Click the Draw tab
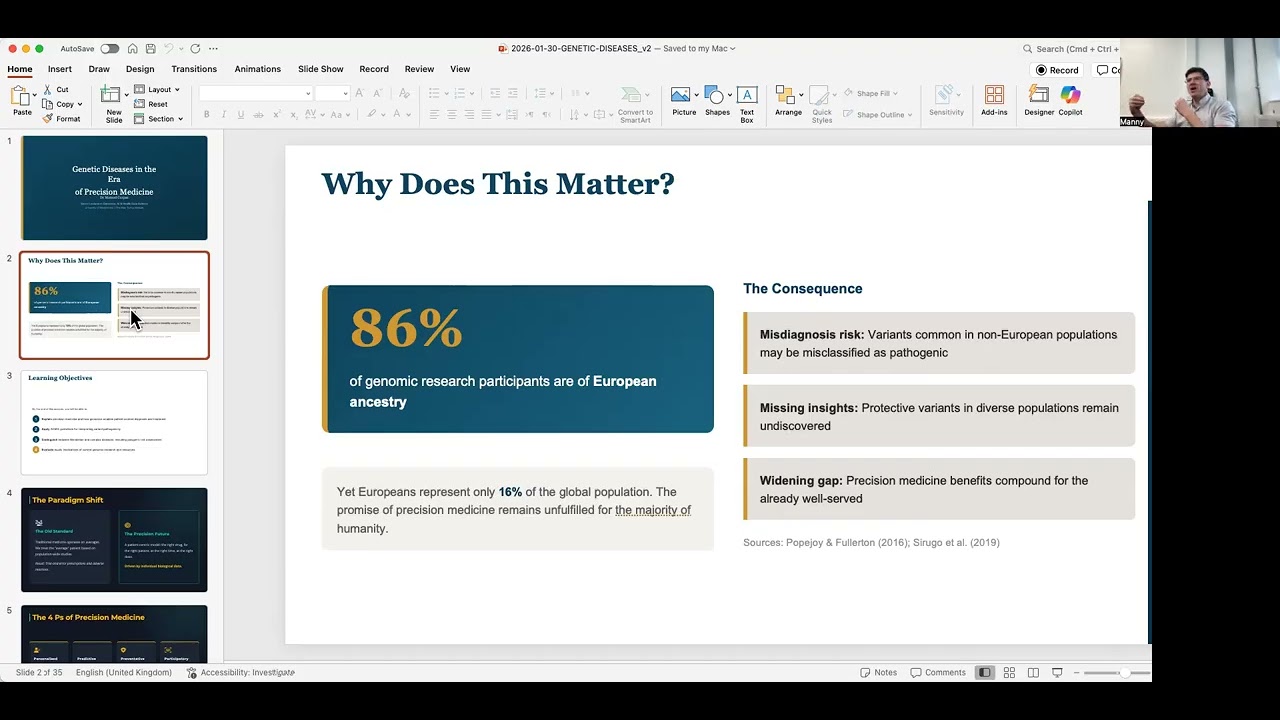The width and height of the screenshot is (1280, 720). coord(99,69)
